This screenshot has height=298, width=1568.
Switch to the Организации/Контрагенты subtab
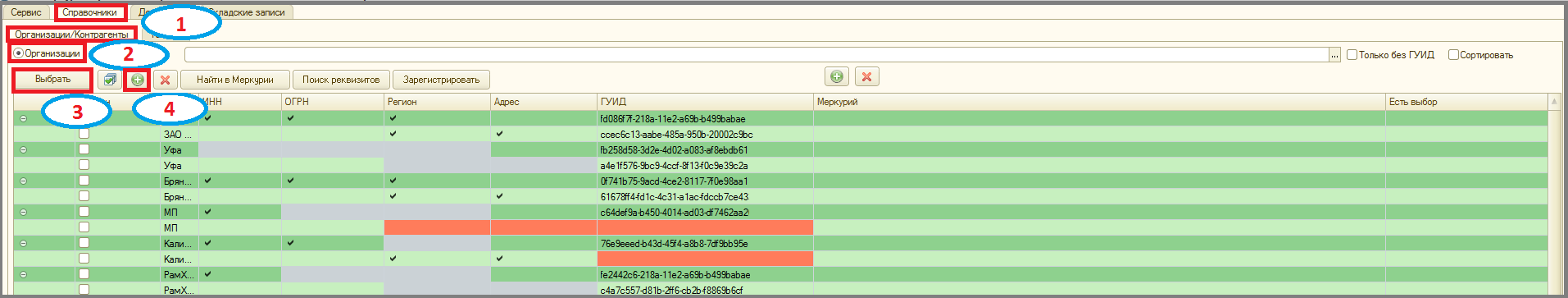[x=71, y=34]
